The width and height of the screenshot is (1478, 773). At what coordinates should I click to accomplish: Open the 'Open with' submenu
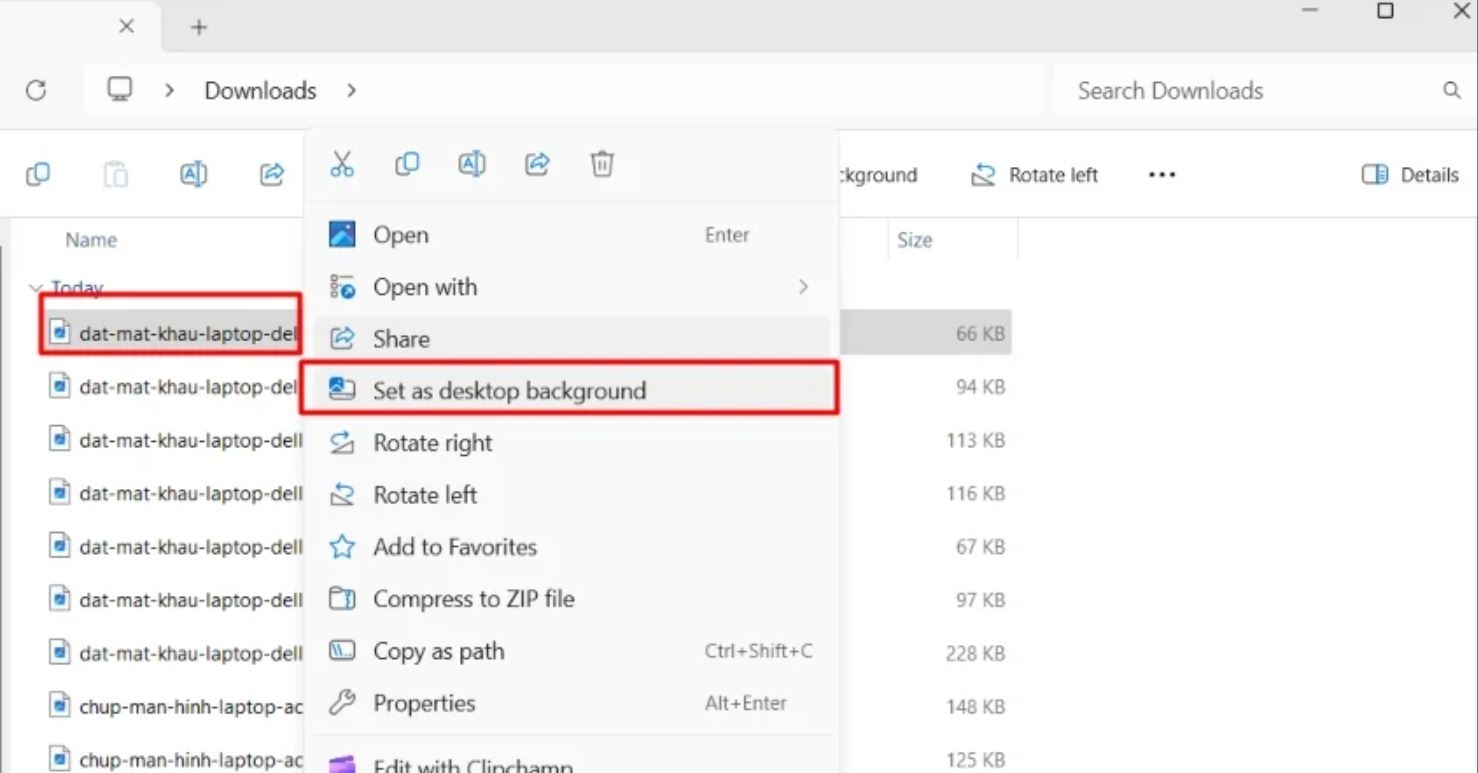[571, 287]
